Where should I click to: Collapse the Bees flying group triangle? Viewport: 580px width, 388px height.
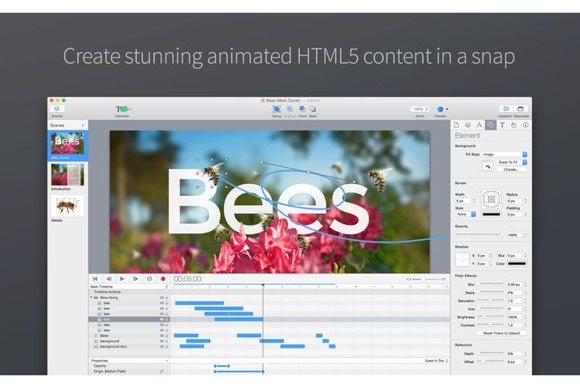[x=91, y=297]
